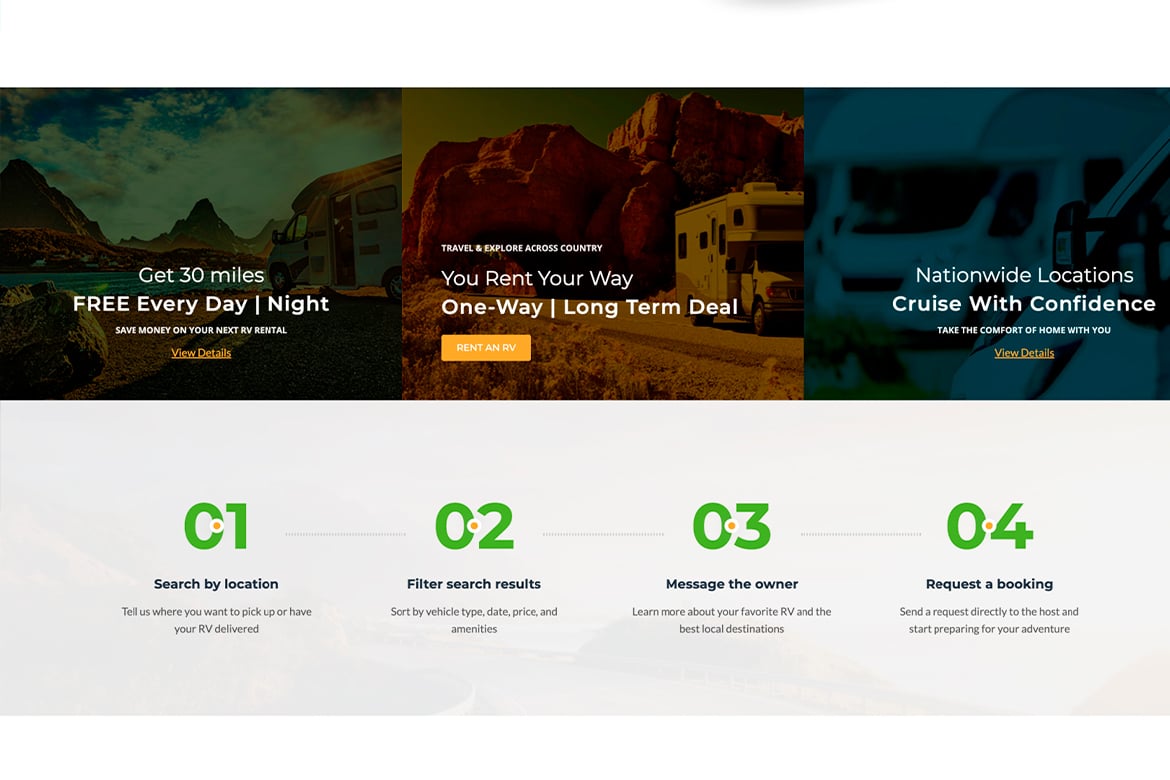Select the 03 step number icon
Screen dimensions: 1170x780
click(731, 526)
